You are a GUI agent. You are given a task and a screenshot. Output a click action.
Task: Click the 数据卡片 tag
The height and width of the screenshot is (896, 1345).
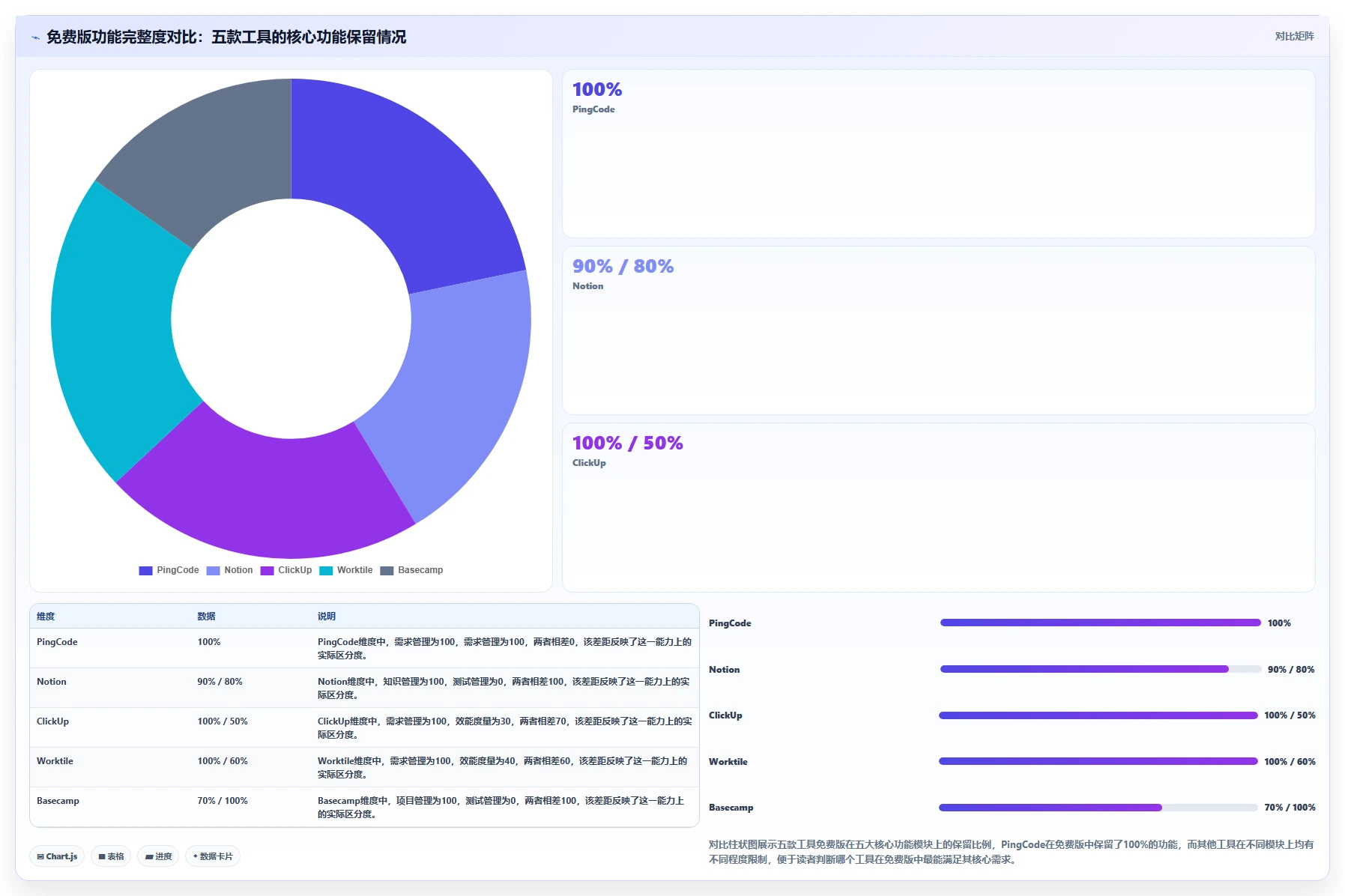pos(213,856)
